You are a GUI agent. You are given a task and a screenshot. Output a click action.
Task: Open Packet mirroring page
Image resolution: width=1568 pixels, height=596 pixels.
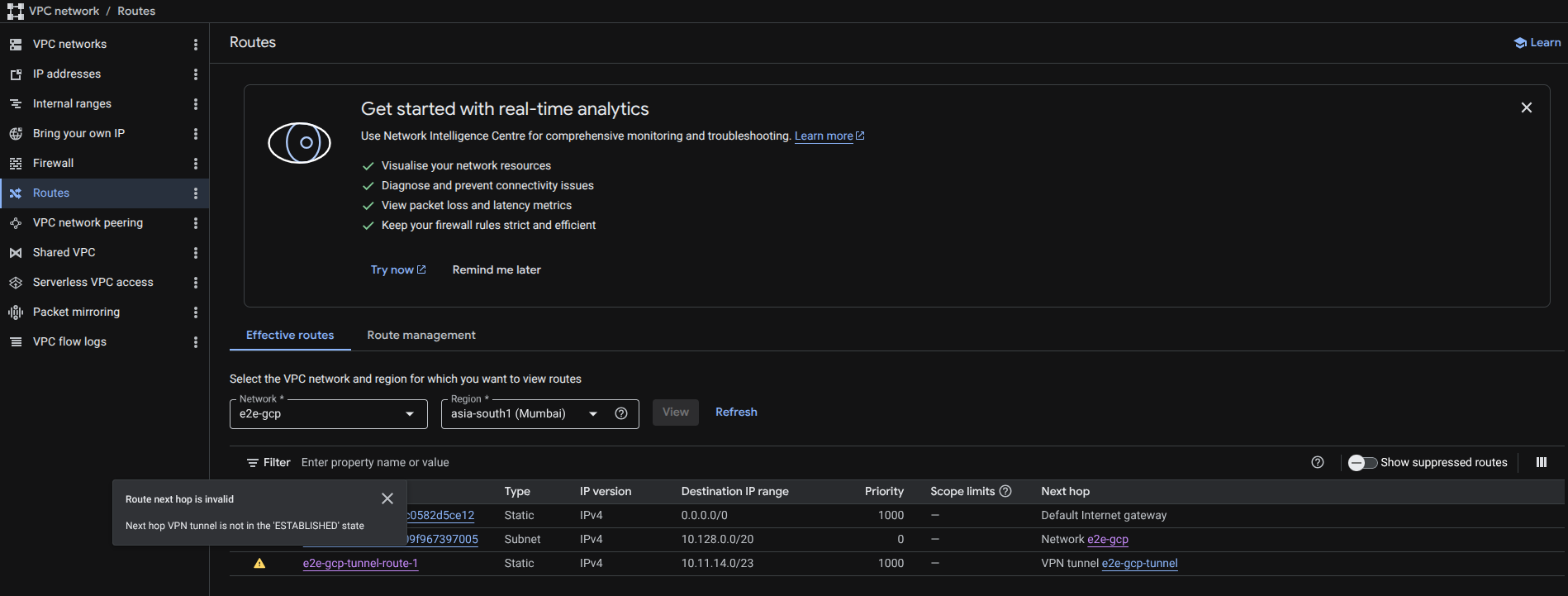(x=76, y=312)
